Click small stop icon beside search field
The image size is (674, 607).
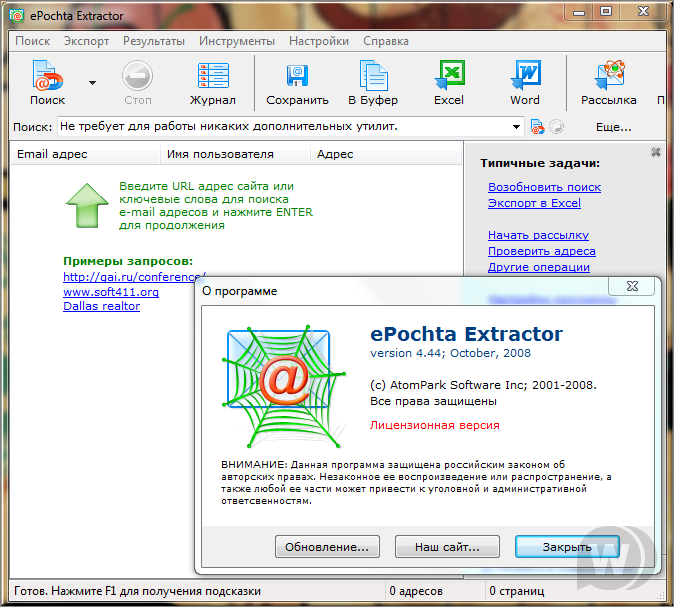[557, 127]
